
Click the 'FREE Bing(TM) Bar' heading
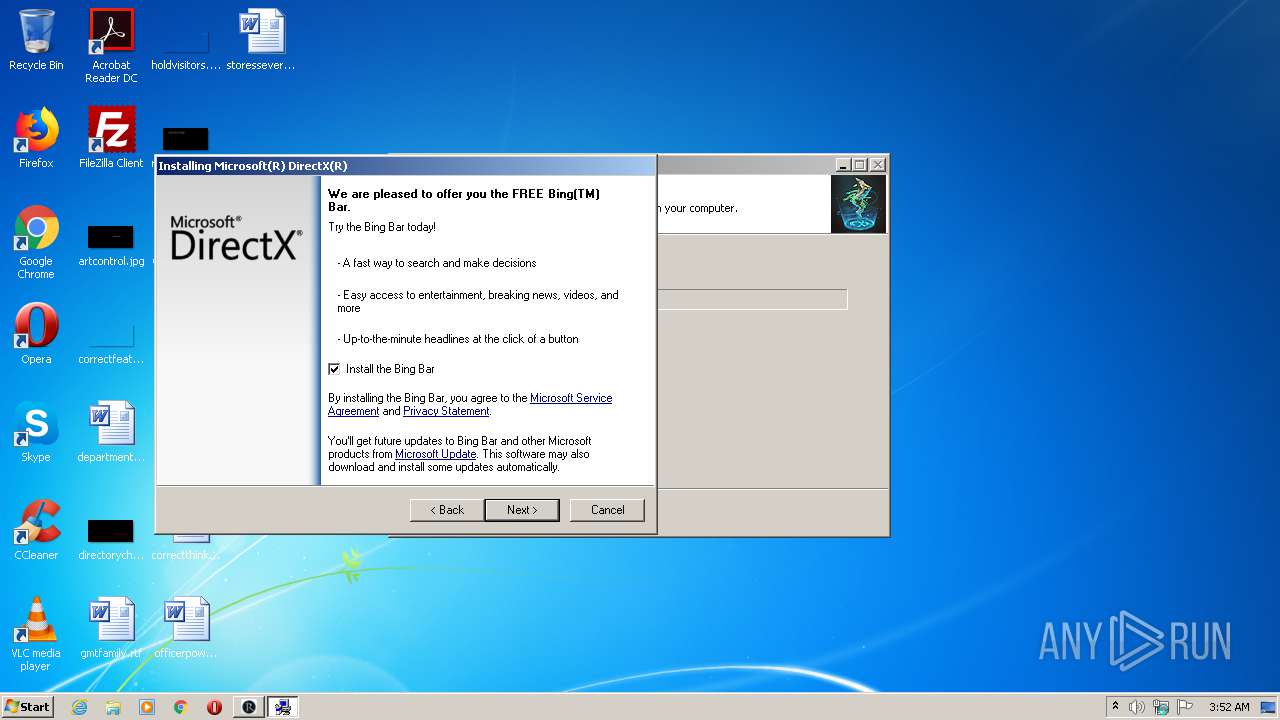(464, 200)
